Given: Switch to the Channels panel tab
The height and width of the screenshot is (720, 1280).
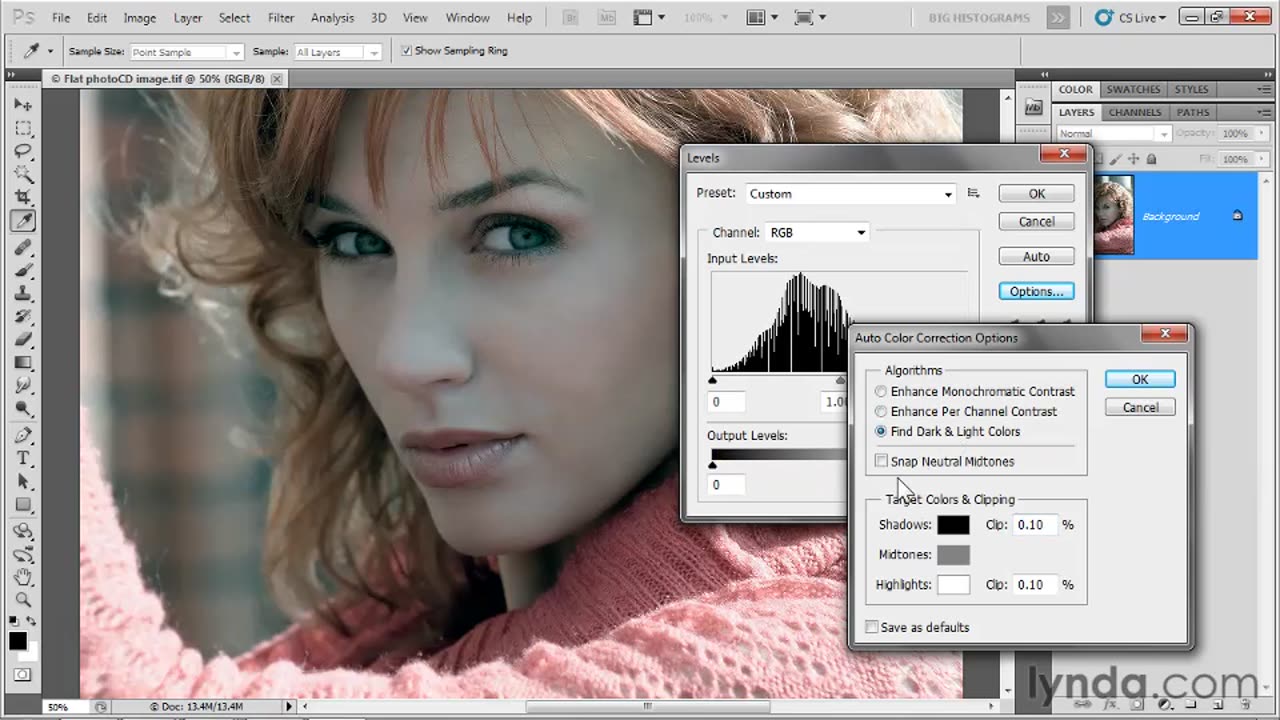Looking at the screenshot, I should pos(1135,112).
